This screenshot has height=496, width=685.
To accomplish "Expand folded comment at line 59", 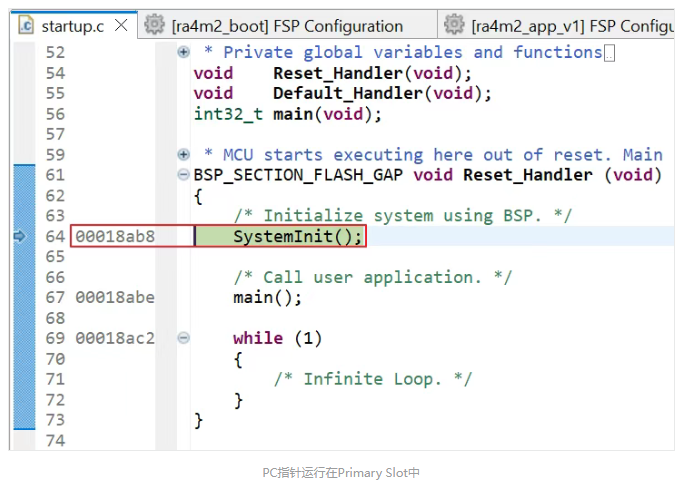I will [x=183, y=155].
